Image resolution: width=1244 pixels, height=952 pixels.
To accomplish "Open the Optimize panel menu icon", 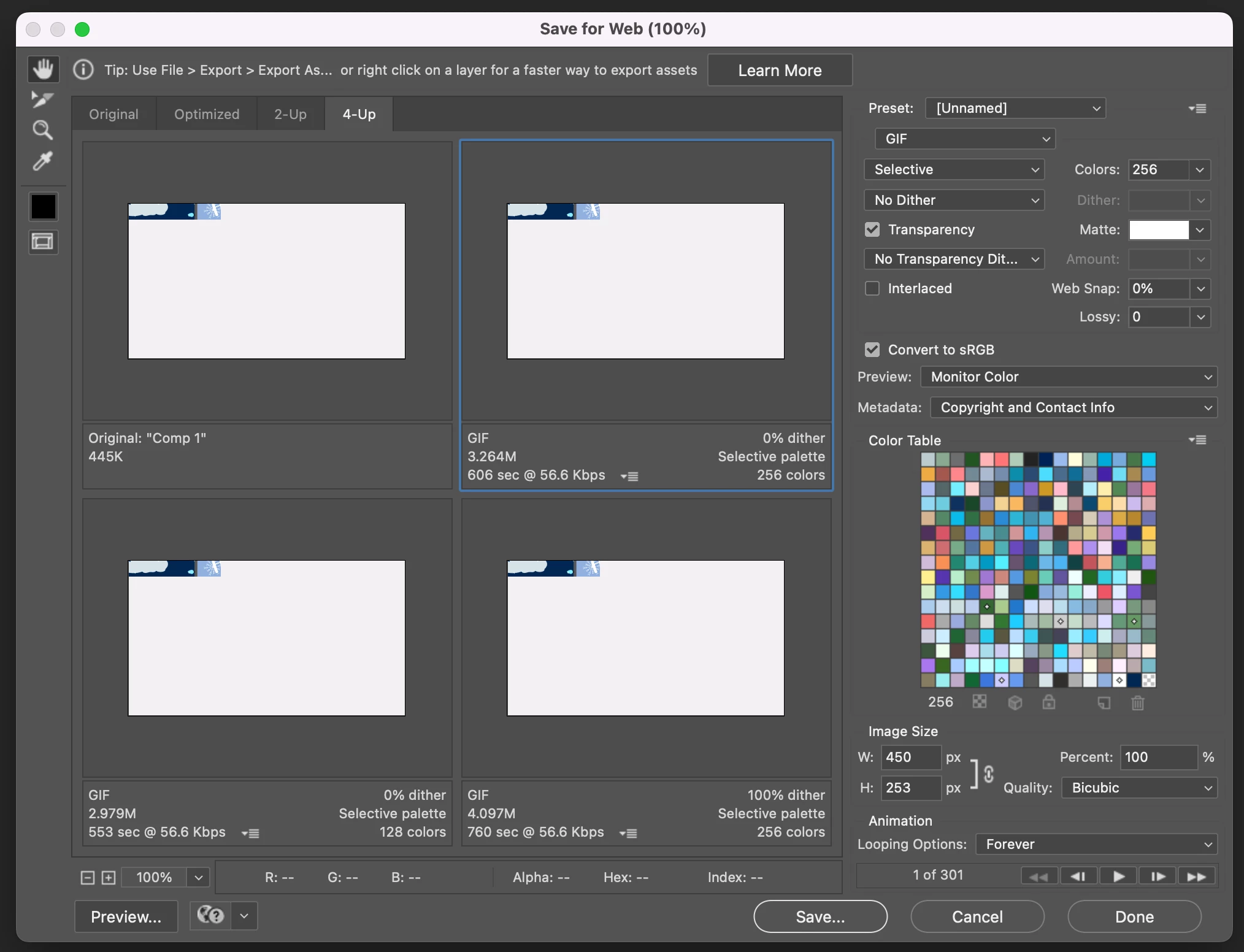I will (x=1197, y=109).
